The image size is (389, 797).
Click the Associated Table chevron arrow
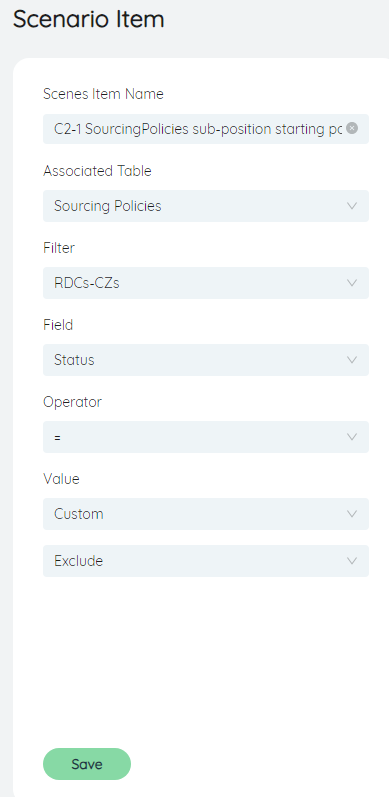(352, 206)
